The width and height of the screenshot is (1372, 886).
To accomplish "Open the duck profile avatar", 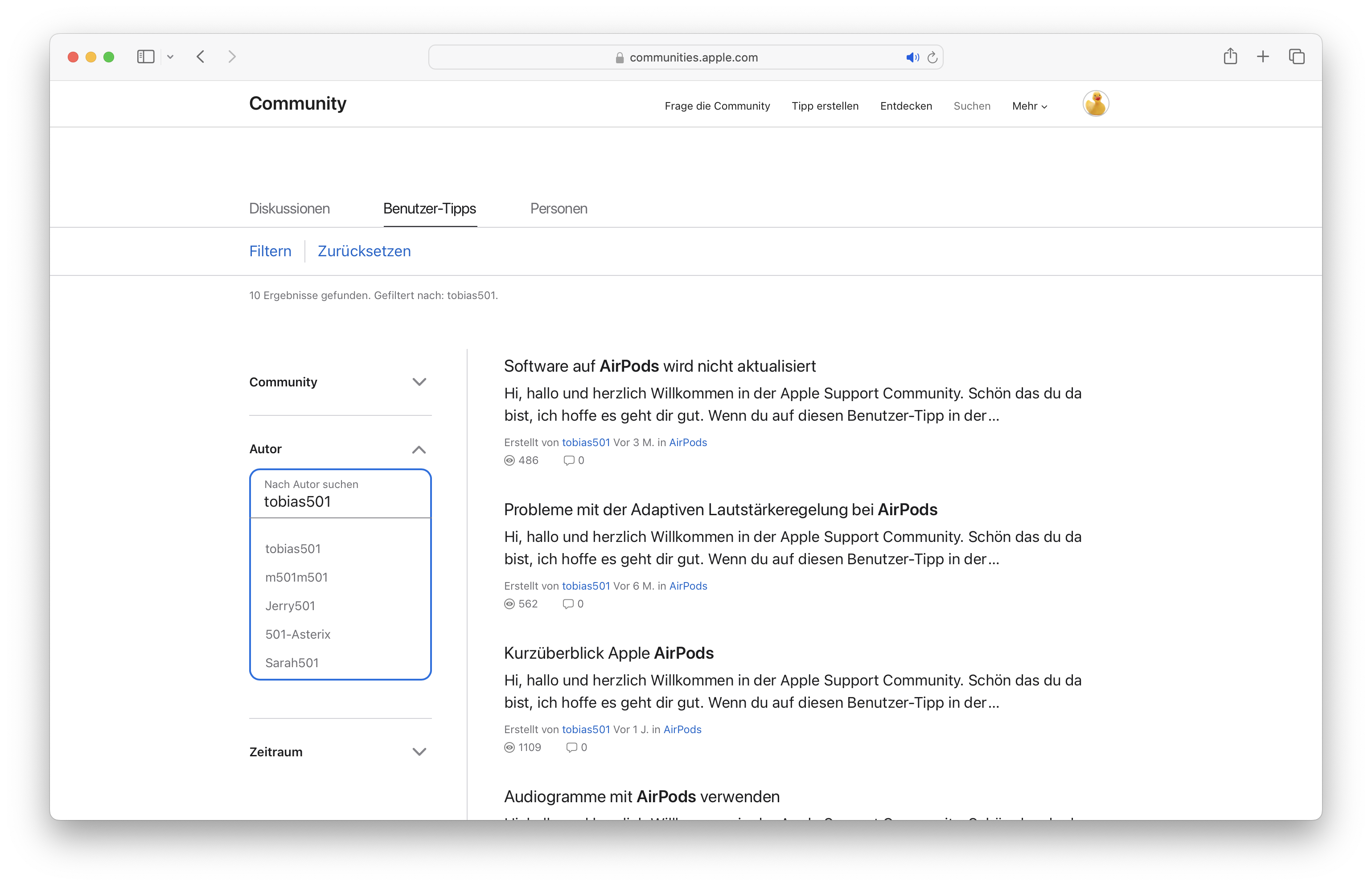I will pos(1095,104).
